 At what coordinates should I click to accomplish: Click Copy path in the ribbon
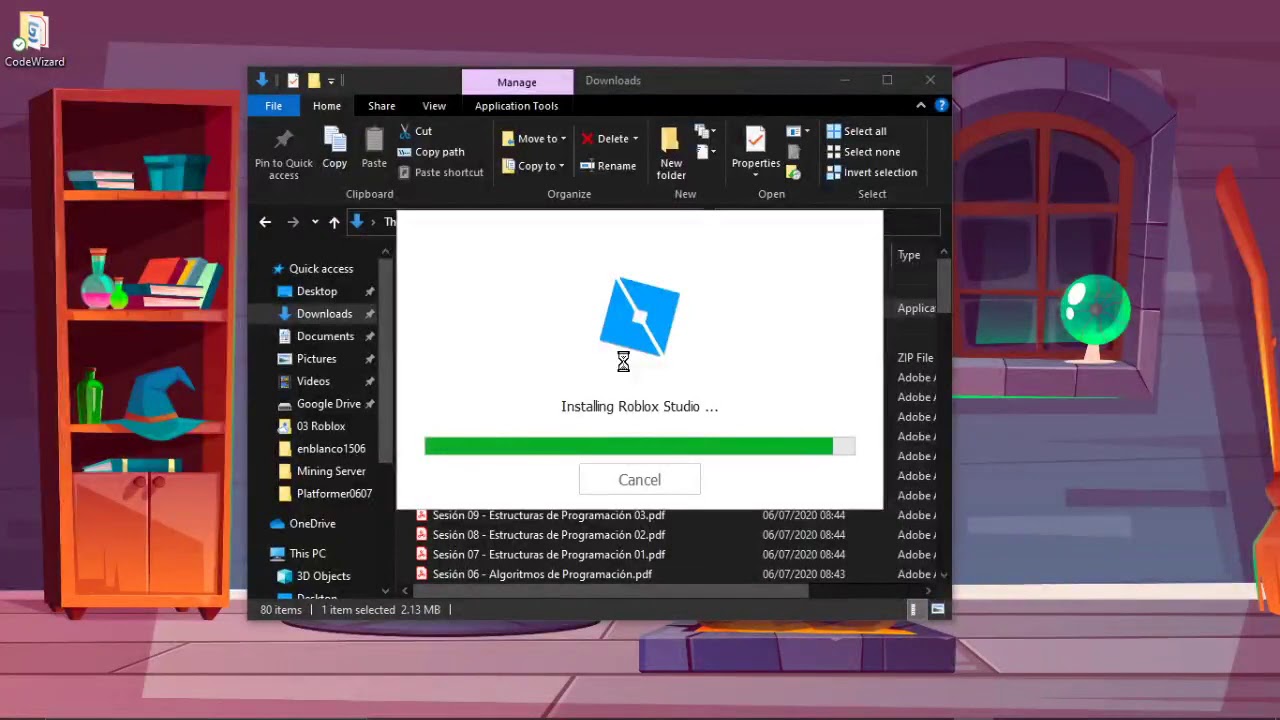pos(431,152)
